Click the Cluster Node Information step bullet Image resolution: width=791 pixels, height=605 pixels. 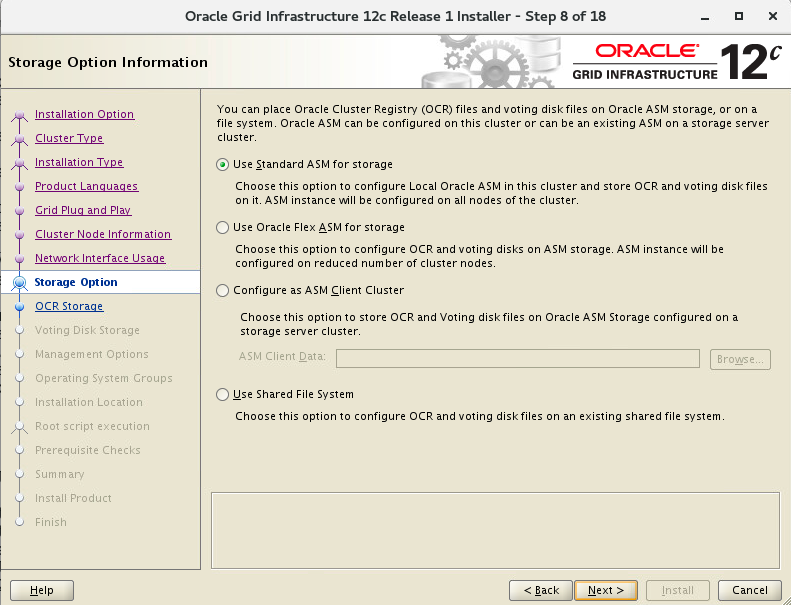(19, 235)
